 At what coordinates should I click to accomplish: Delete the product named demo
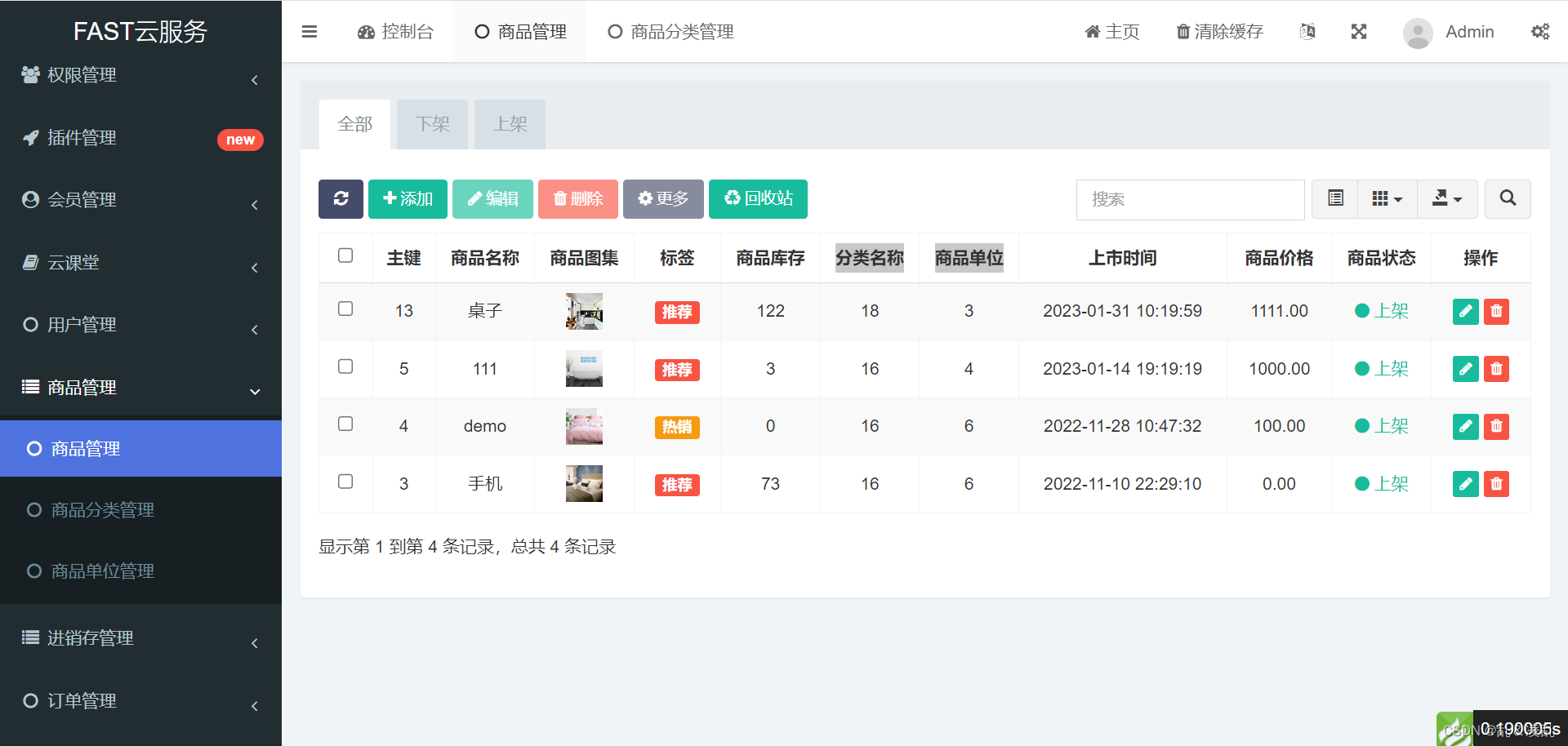1496,426
